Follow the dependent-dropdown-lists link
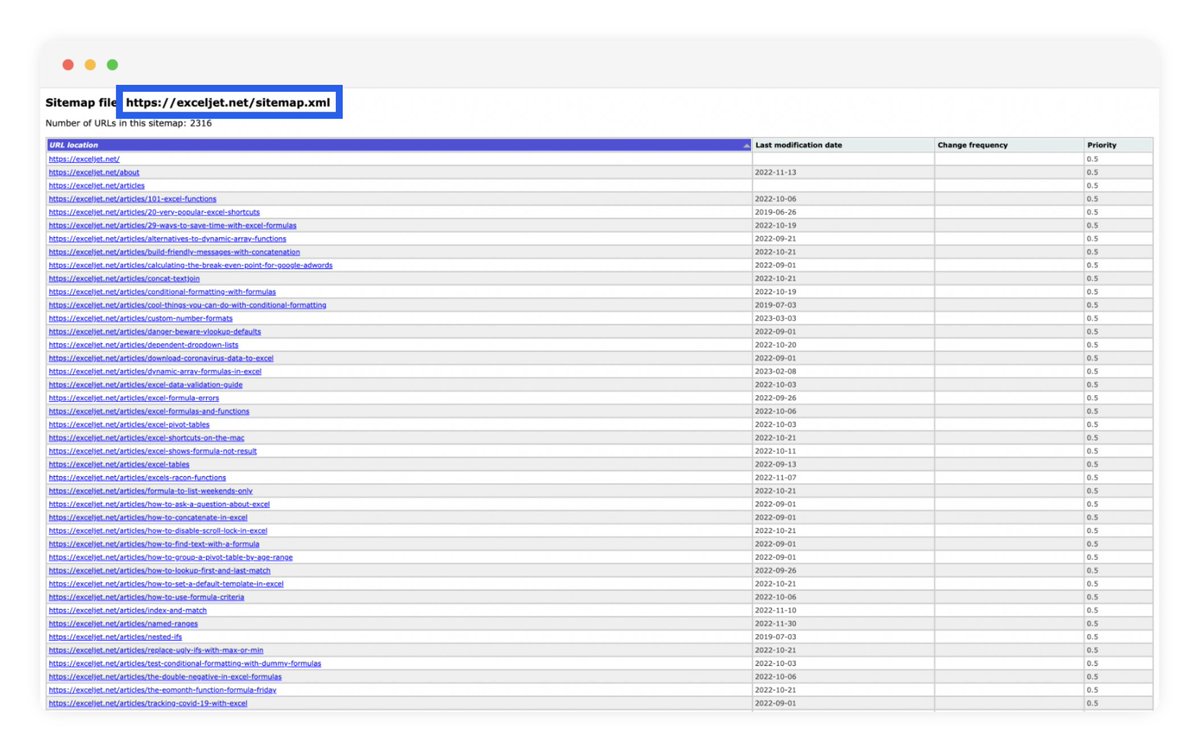This screenshot has height=753, width=1200. 143,345
